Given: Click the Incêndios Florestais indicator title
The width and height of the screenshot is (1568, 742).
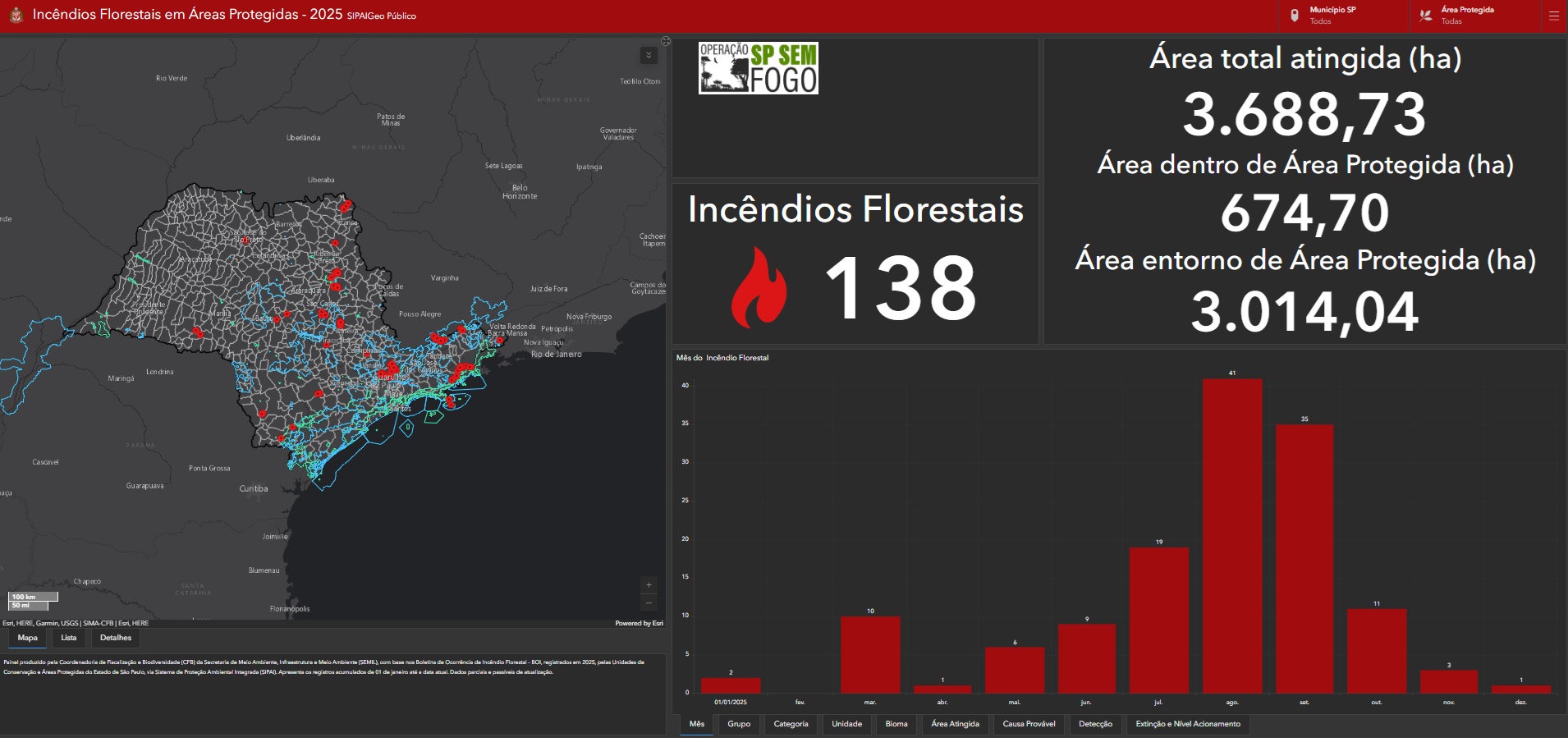Looking at the screenshot, I should point(855,209).
